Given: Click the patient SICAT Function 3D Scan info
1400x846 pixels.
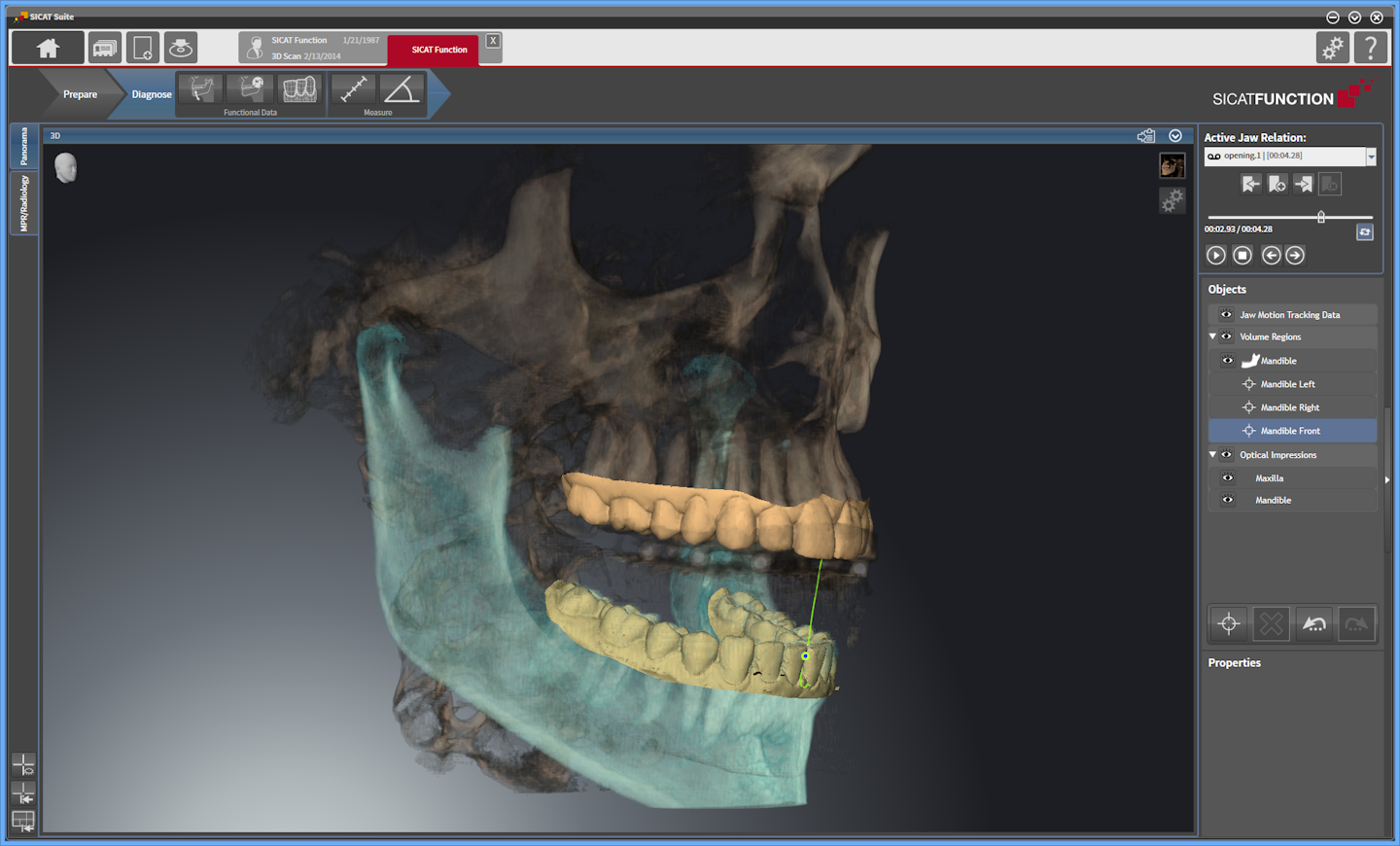Looking at the screenshot, I should [312, 48].
